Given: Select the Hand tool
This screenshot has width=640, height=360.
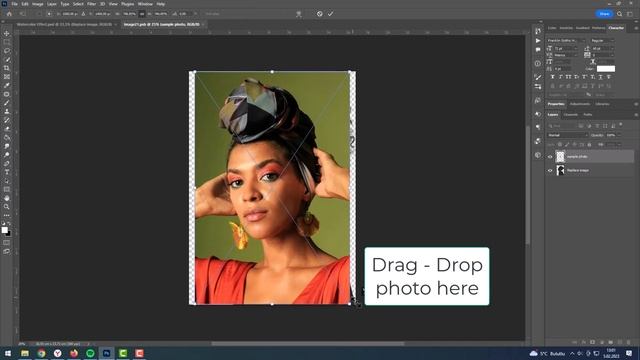Looking at the screenshot, I should click(7, 198).
